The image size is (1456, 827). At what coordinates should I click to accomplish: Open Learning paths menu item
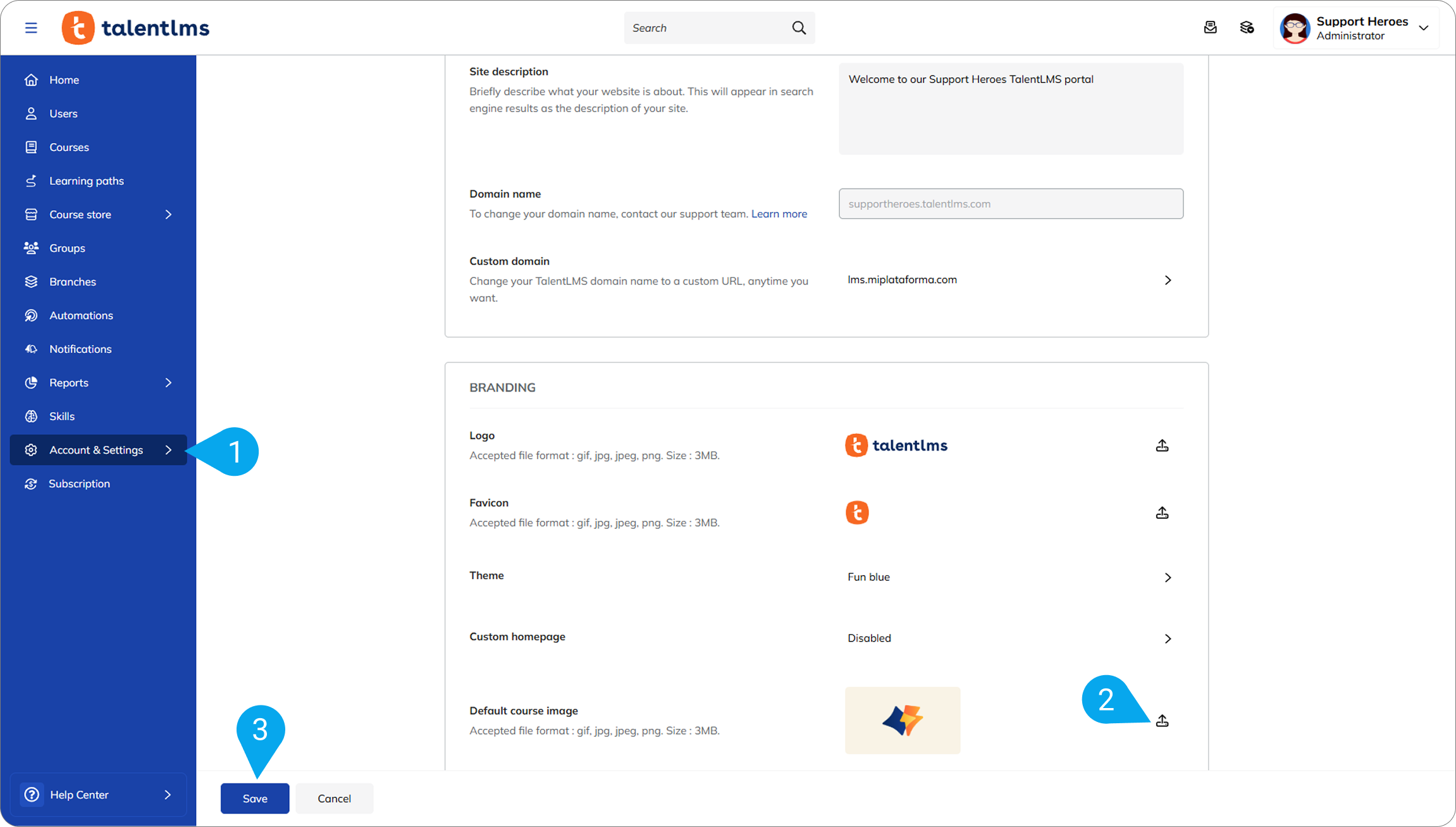(87, 181)
